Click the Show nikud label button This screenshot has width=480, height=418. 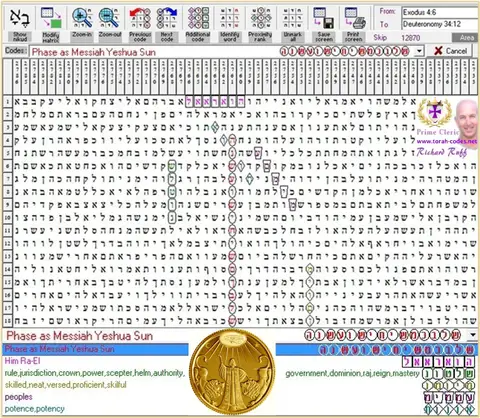pyautogui.click(x=20, y=37)
